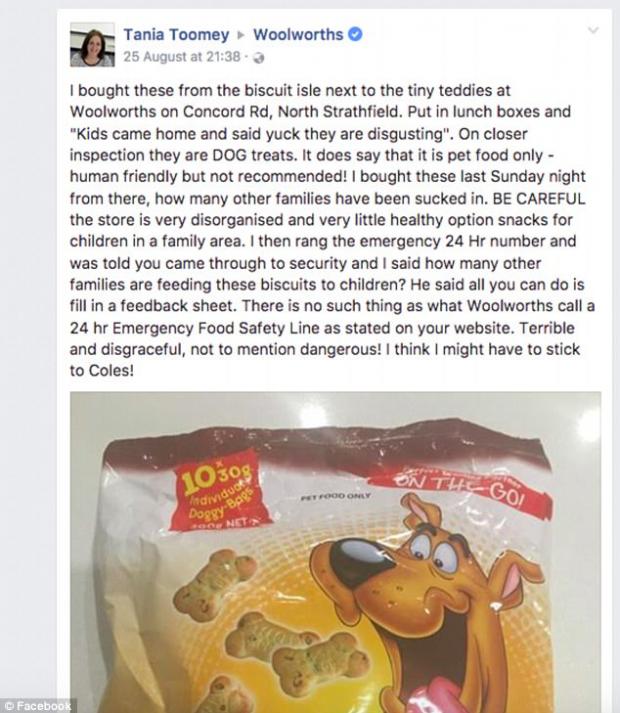Click the Tania Toomey name link
This screenshot has height=713, width=620.
pyautogui.click(x=176, y=35)
